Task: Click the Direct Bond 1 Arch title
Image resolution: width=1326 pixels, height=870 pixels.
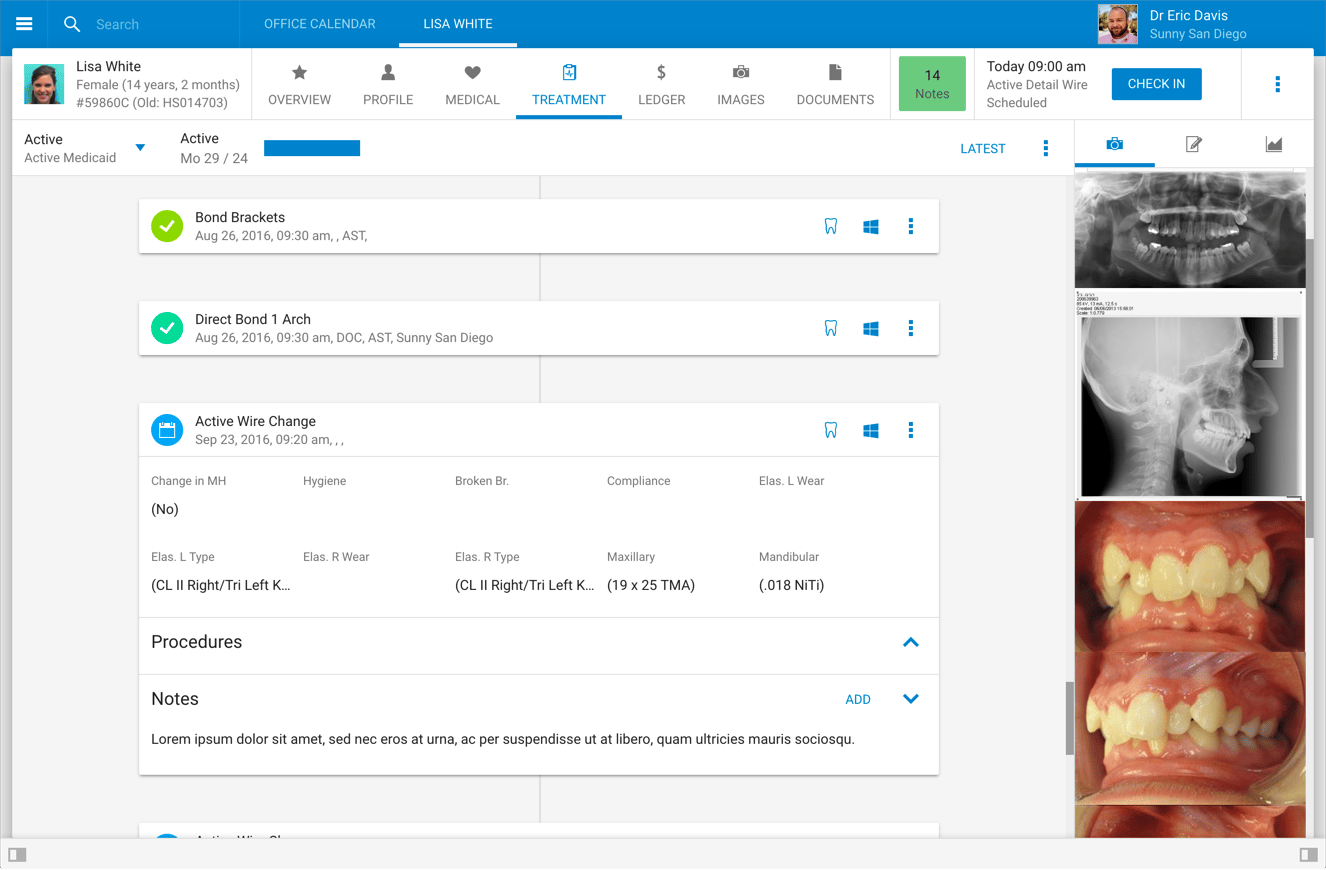Action: click(x=253, y=319)
